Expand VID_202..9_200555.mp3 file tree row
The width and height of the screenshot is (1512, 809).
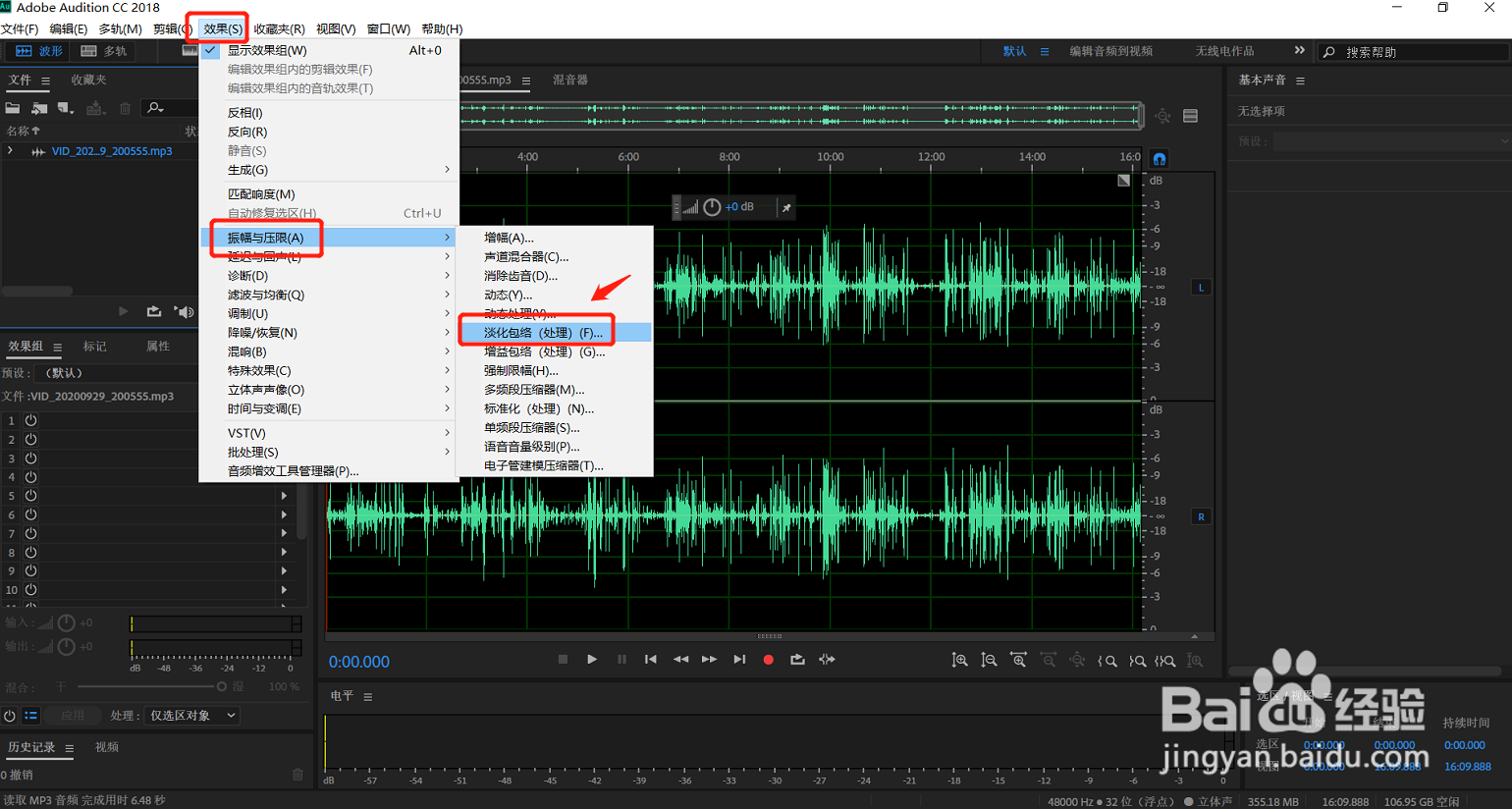coord(10,151)
